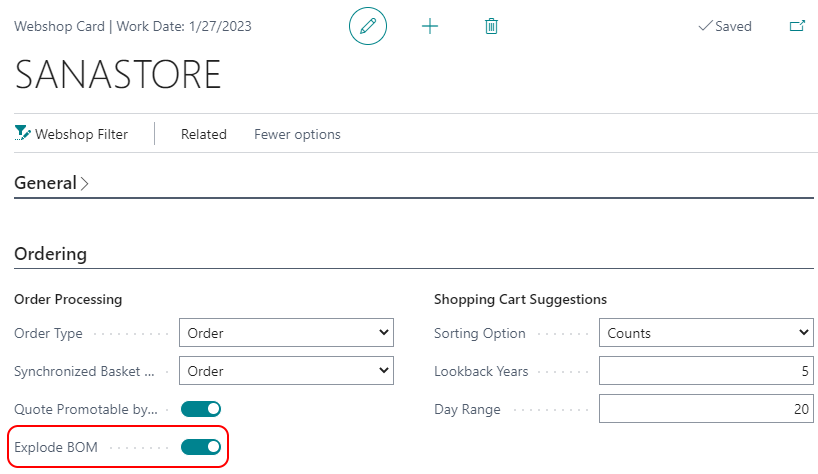The height and width of the screenshot is (474, 818).
Task: Click the Order Type label
Action: pos(49,333)
